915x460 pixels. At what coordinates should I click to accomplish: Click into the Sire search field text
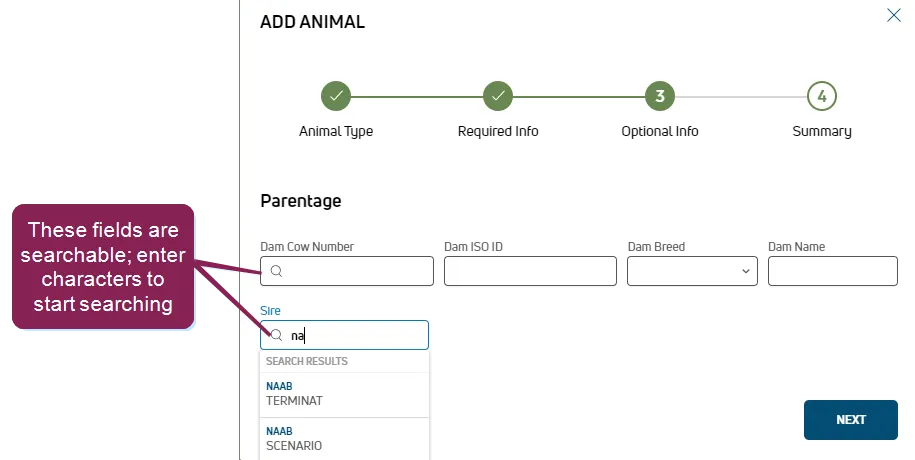coord(344,335)
